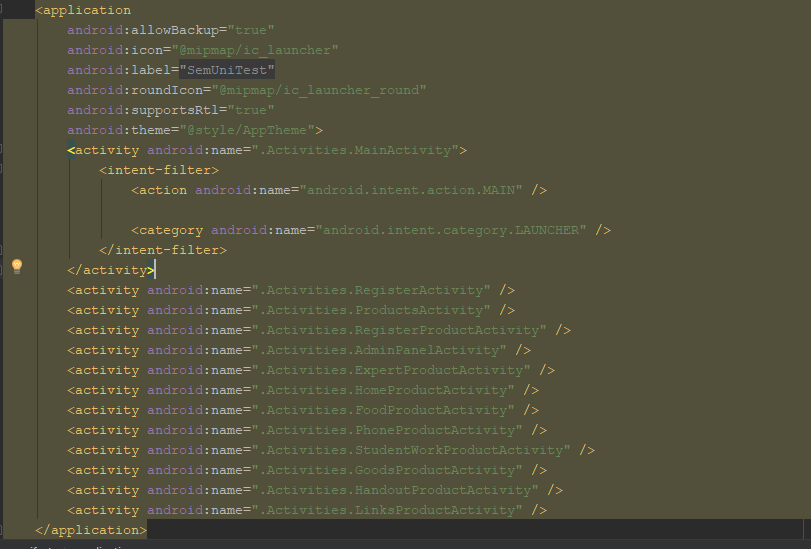Viewport: 811px width, 549px height.
Task: Click the HomeProductActivity activity line
Action: [x=303, y=390]
